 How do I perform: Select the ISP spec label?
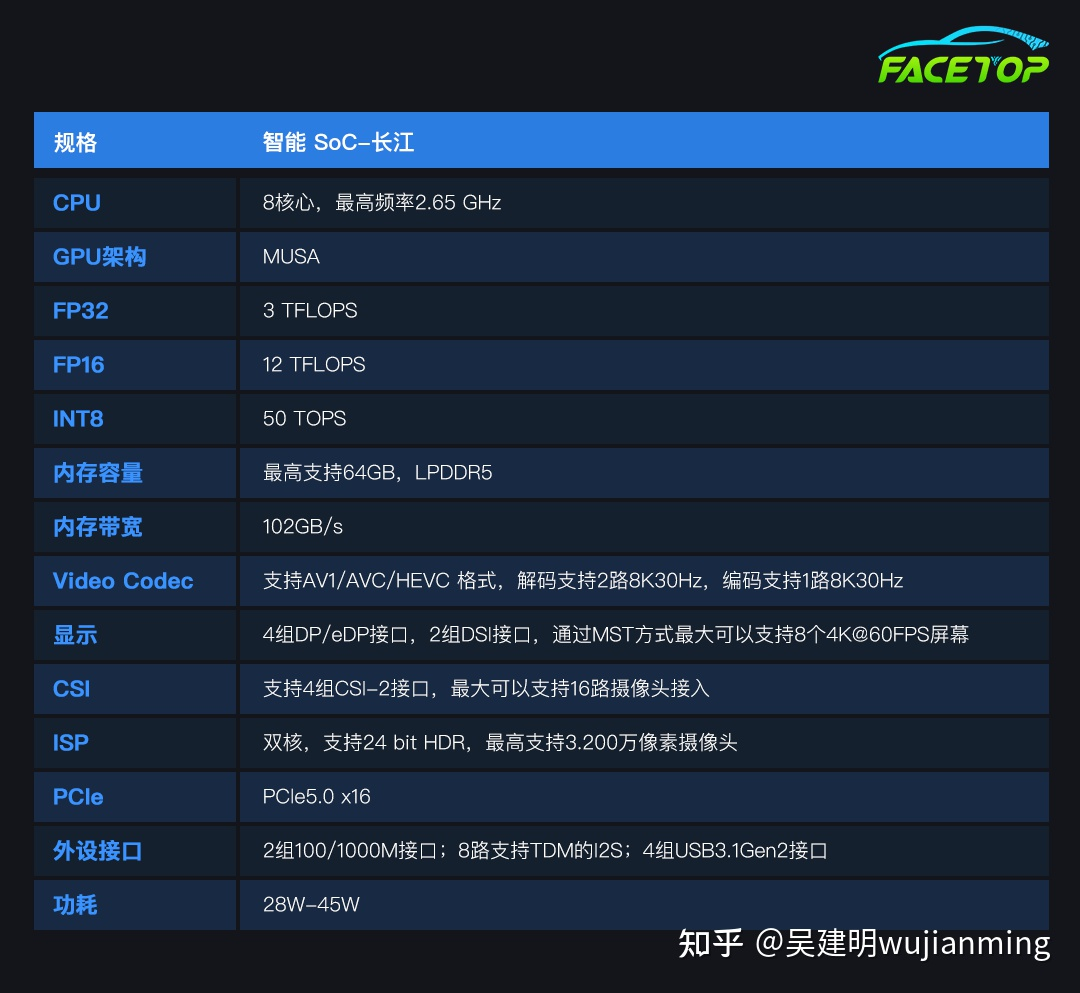[70, 743]
